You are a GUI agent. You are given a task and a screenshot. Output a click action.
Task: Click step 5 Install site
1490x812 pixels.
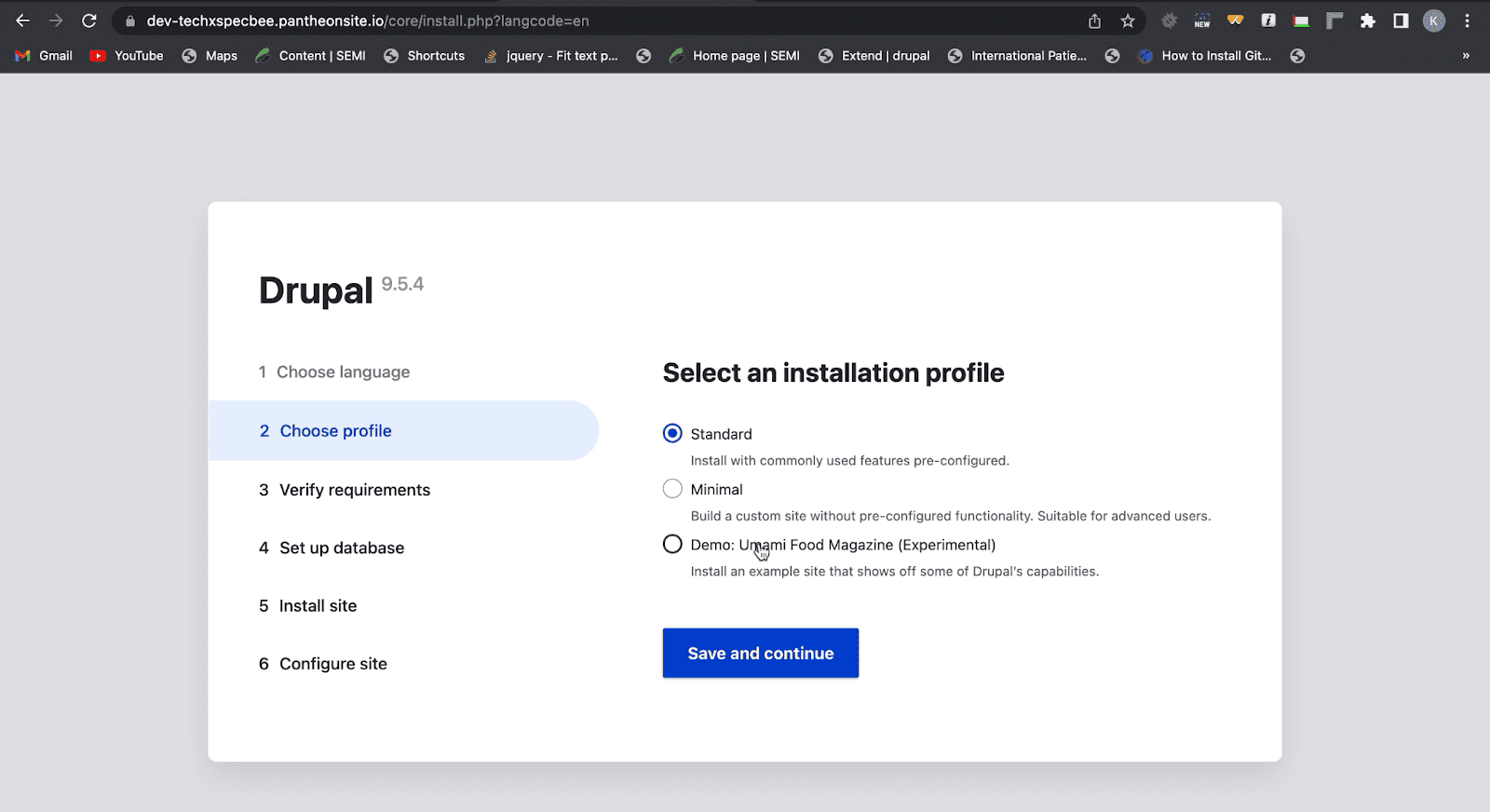308,605
